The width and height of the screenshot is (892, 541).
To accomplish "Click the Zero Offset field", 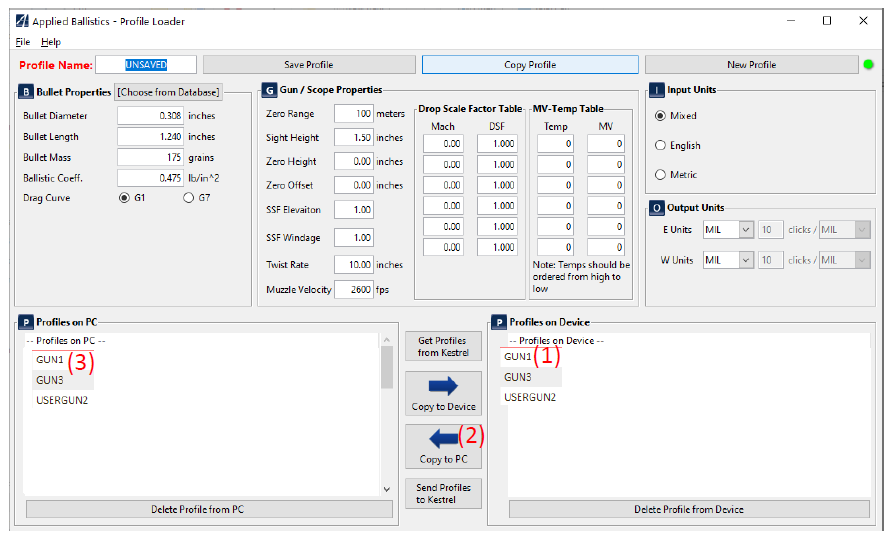I will pos(354,185).
